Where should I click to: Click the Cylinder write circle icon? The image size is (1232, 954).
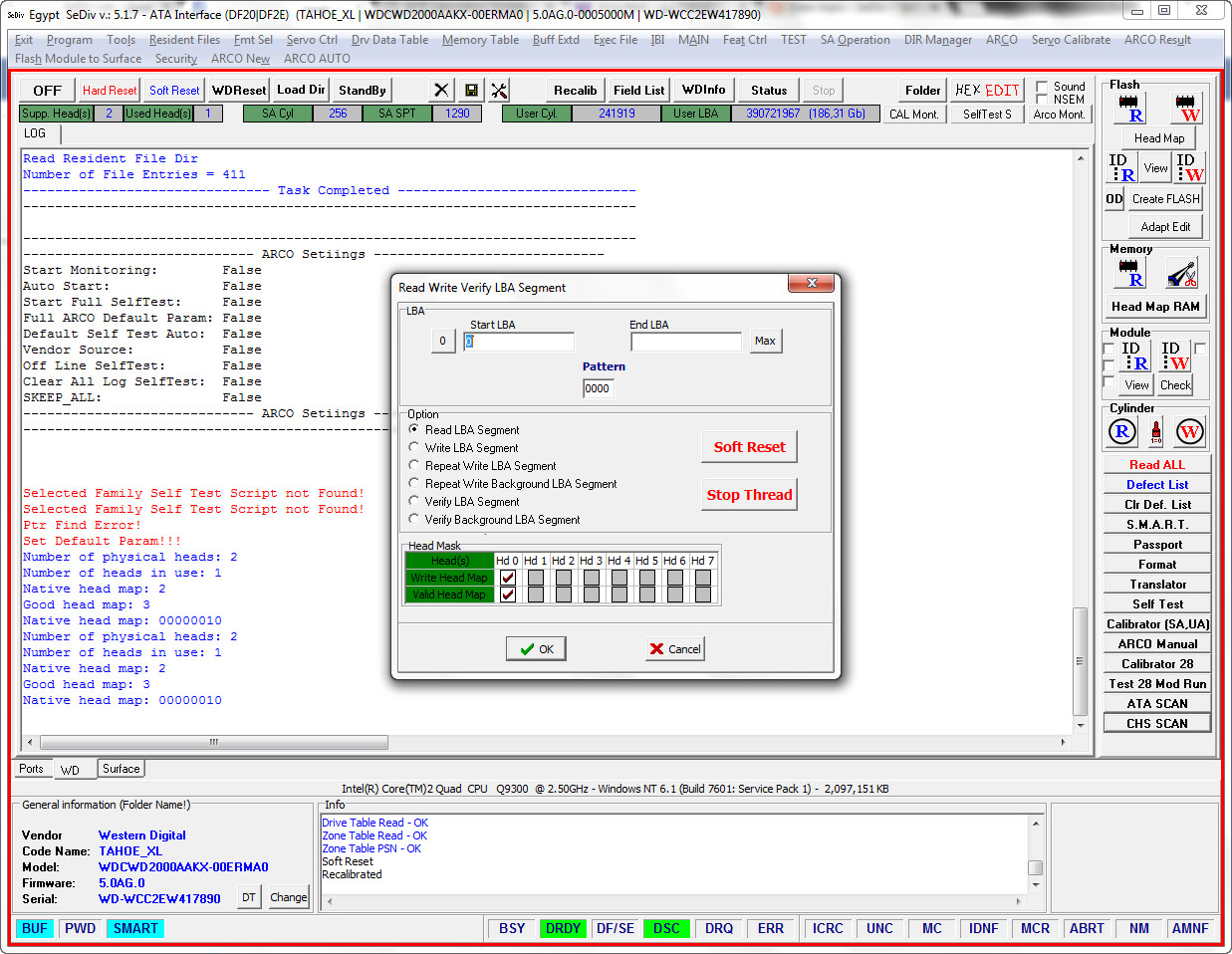coord(1189,431)
